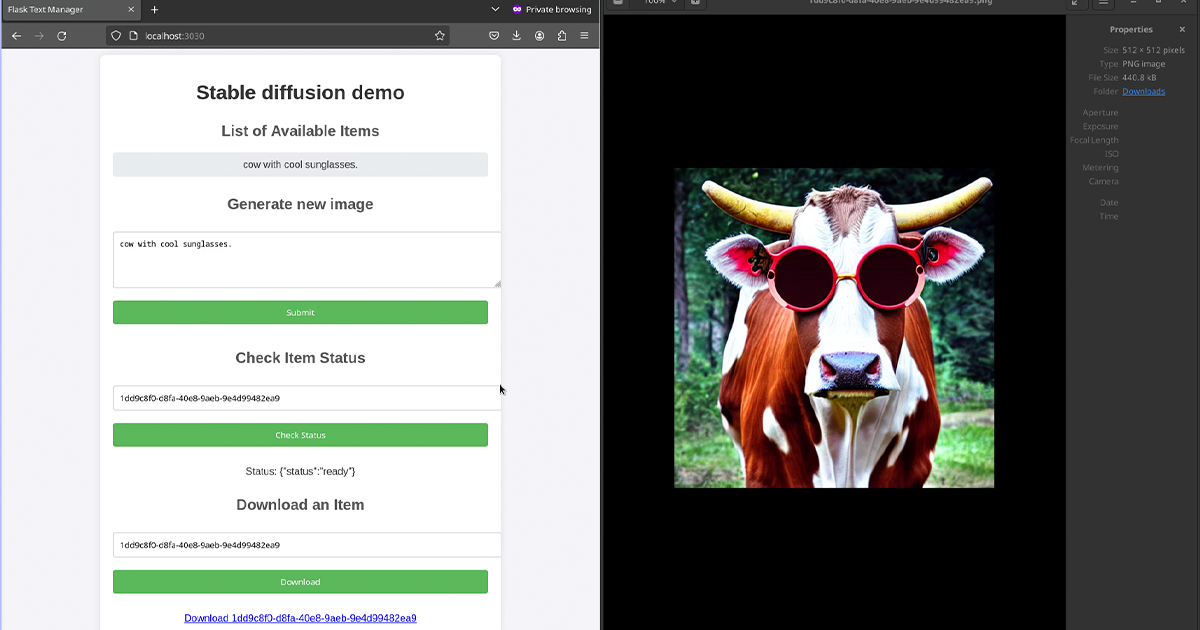The width and height of the screenshot is (1200, 630).
Task: Save the page to Pocket
Action: pyautogui.click(x=494, y=35)
